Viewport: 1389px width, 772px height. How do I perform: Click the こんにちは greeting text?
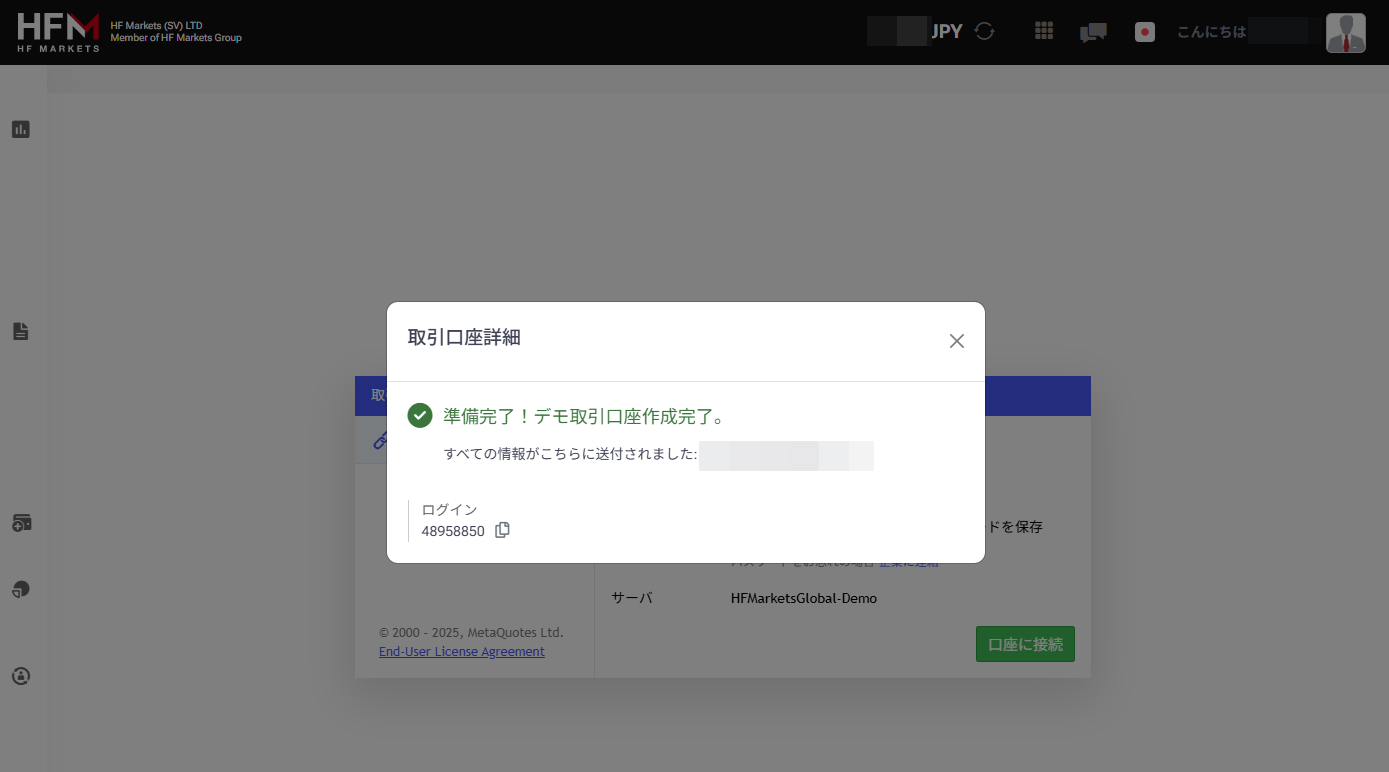[x=1212, y=32]
